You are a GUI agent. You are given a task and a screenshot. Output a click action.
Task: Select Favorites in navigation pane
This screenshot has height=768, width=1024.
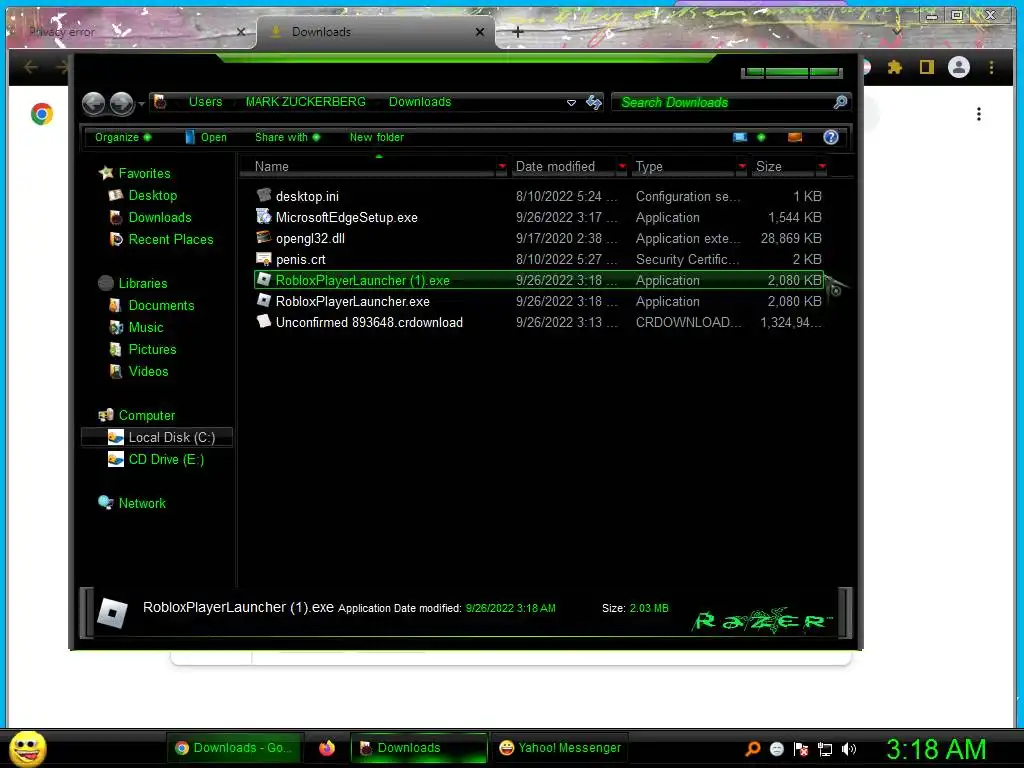pos(135,173)
